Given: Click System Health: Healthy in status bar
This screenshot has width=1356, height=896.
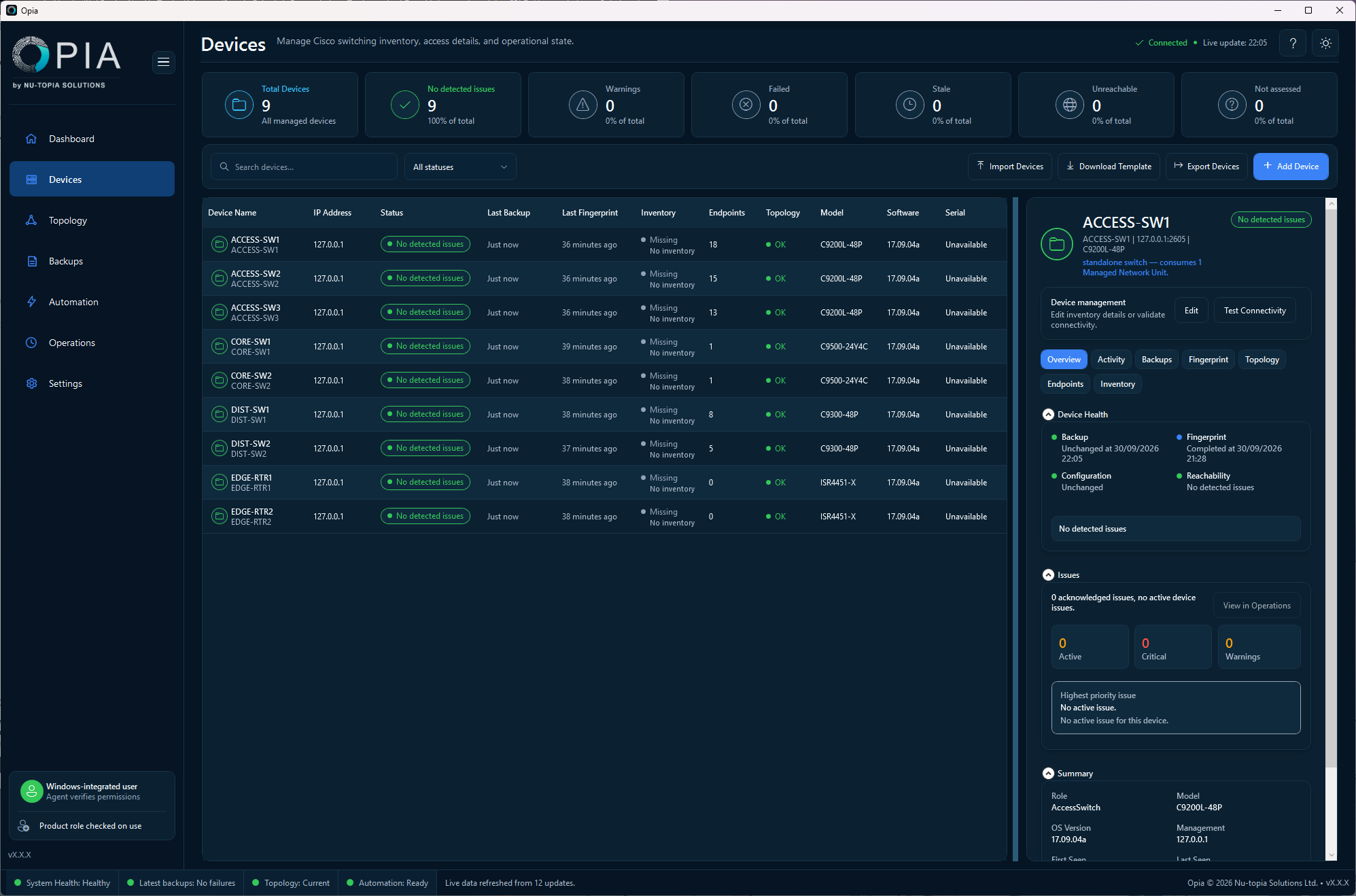Looking at the screenshot, I should [x=62, y=883].
